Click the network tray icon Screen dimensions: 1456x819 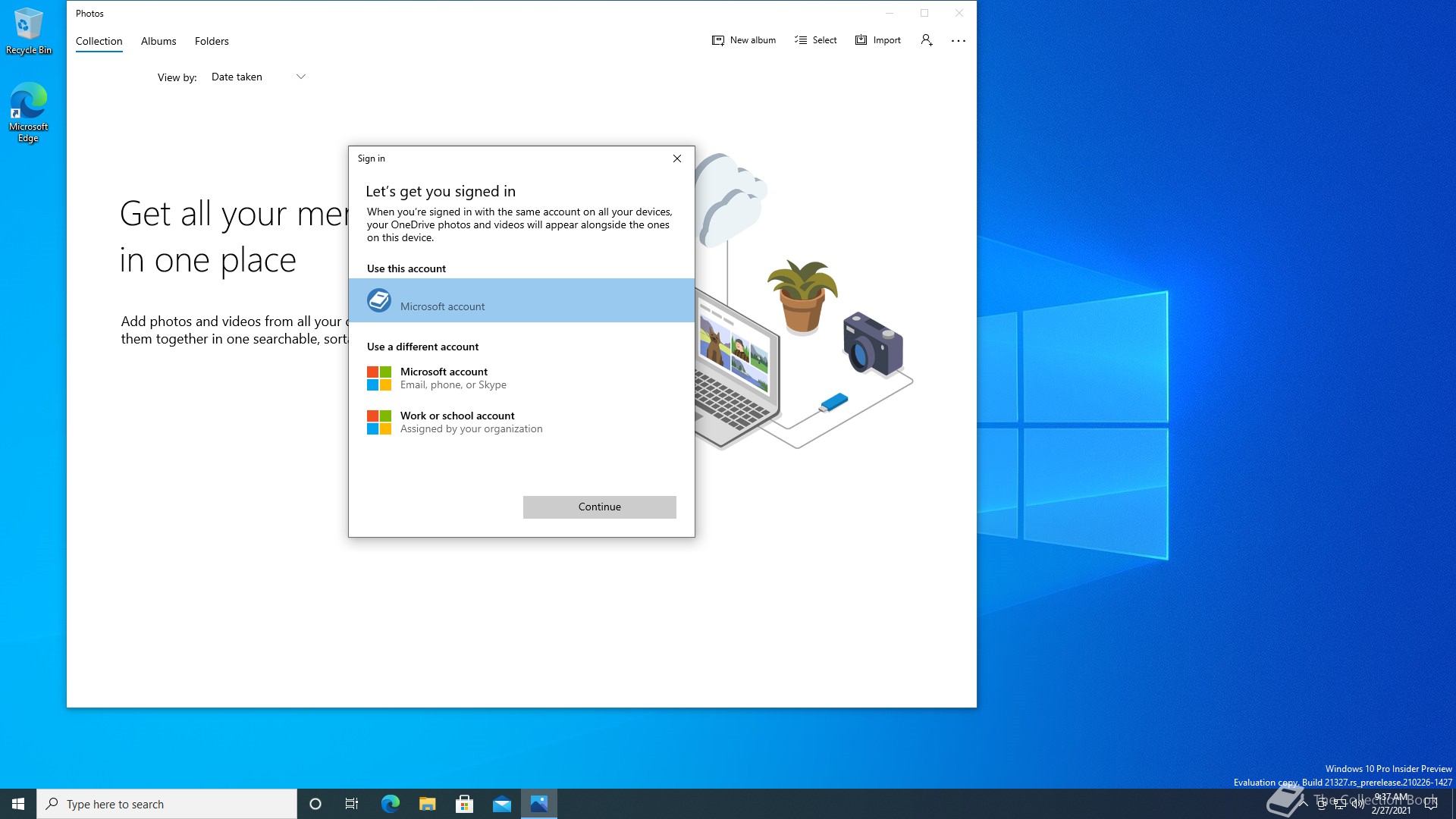(x=1339, y=804)
